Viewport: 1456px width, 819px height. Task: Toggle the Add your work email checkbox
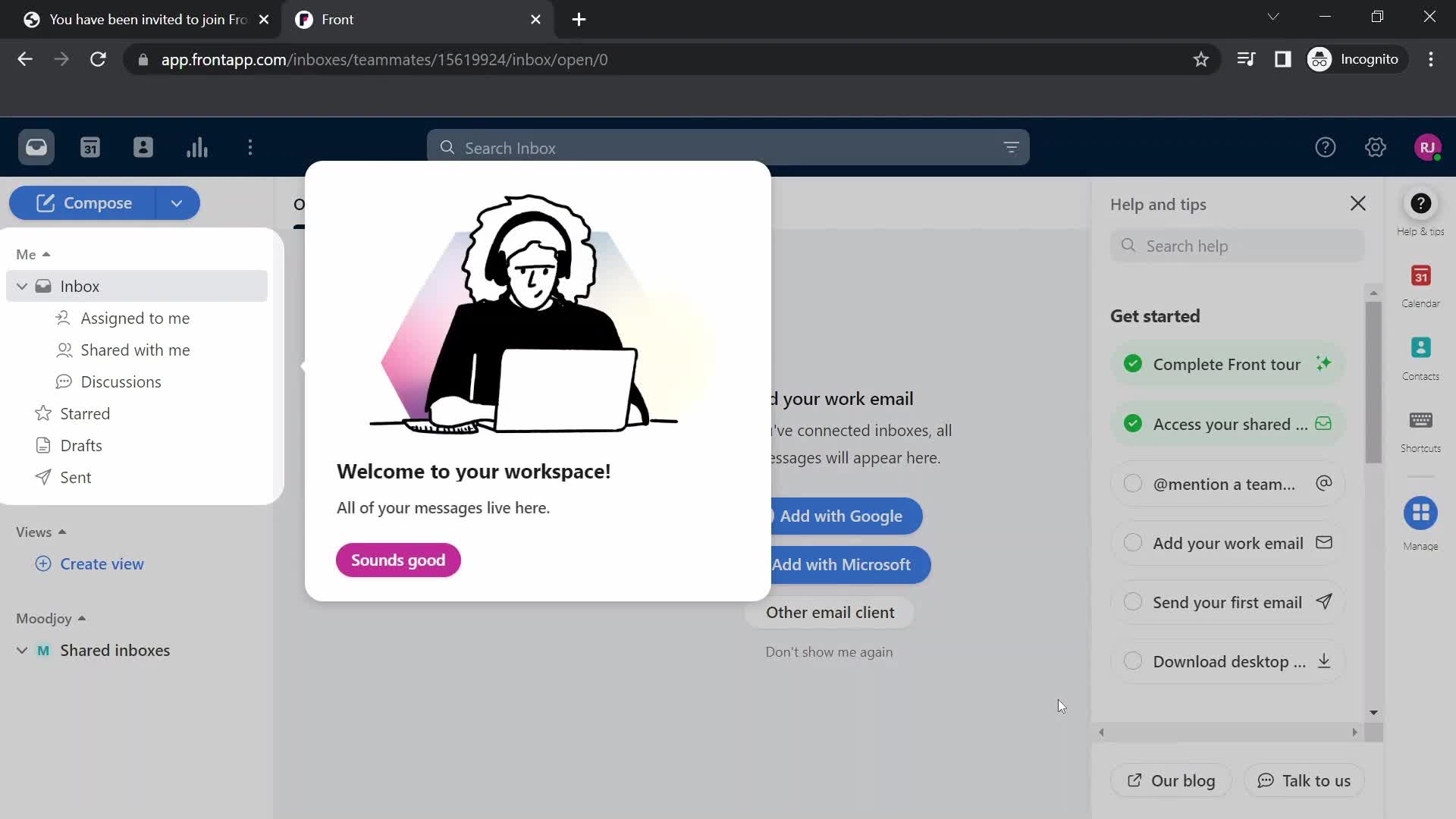[1133, 542]
